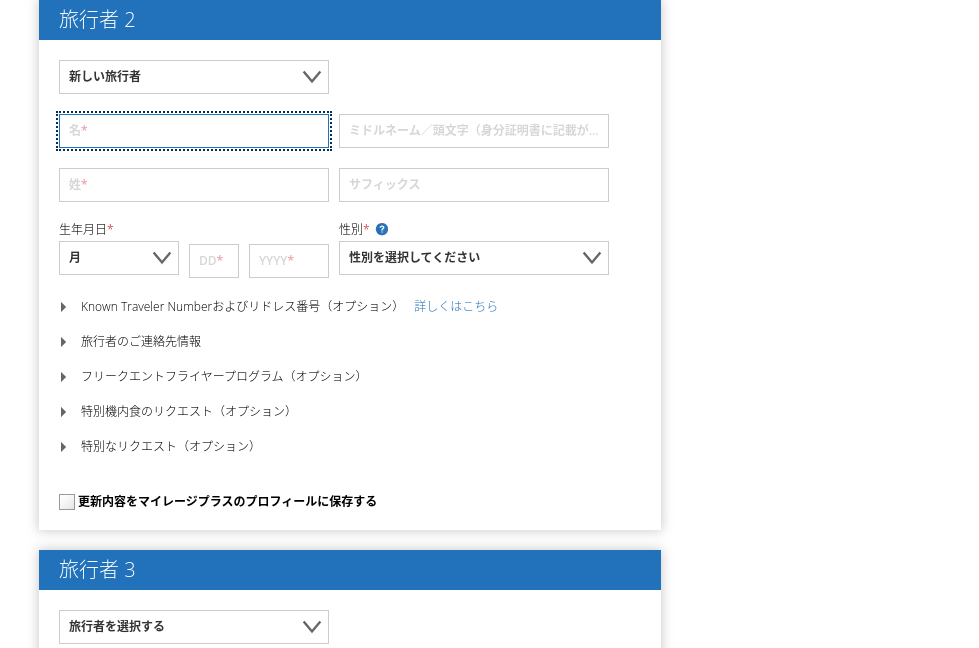This screenshot has height=648, width=979.
Task: Open the 詳しくはこちら link
Action: point(456,306)
